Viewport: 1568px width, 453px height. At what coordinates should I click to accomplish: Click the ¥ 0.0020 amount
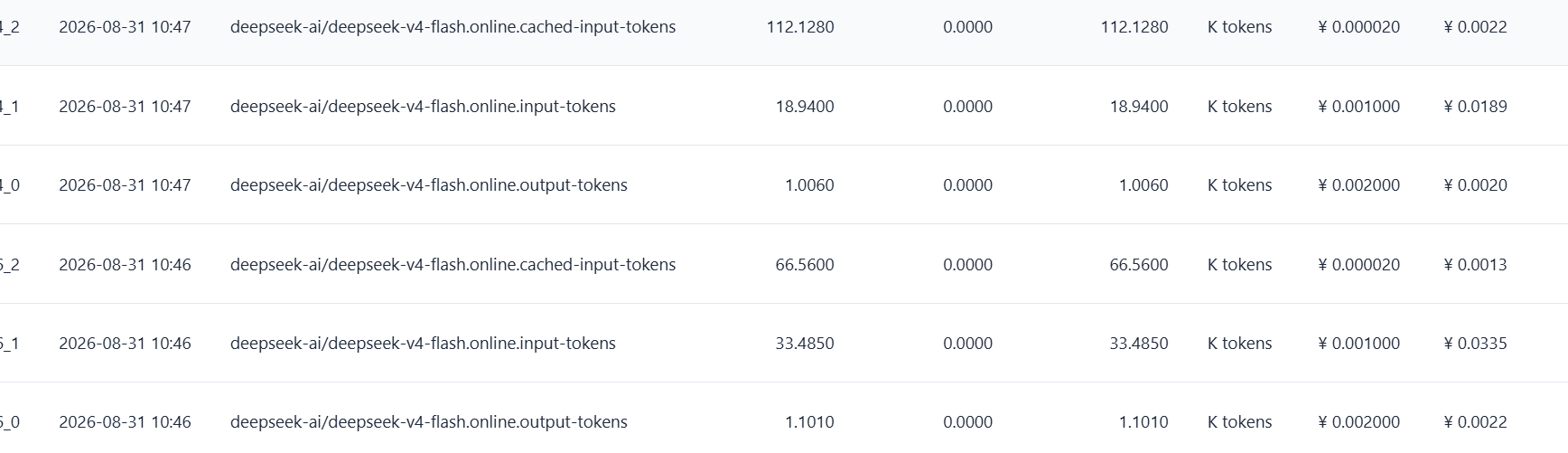[1476, 185]
